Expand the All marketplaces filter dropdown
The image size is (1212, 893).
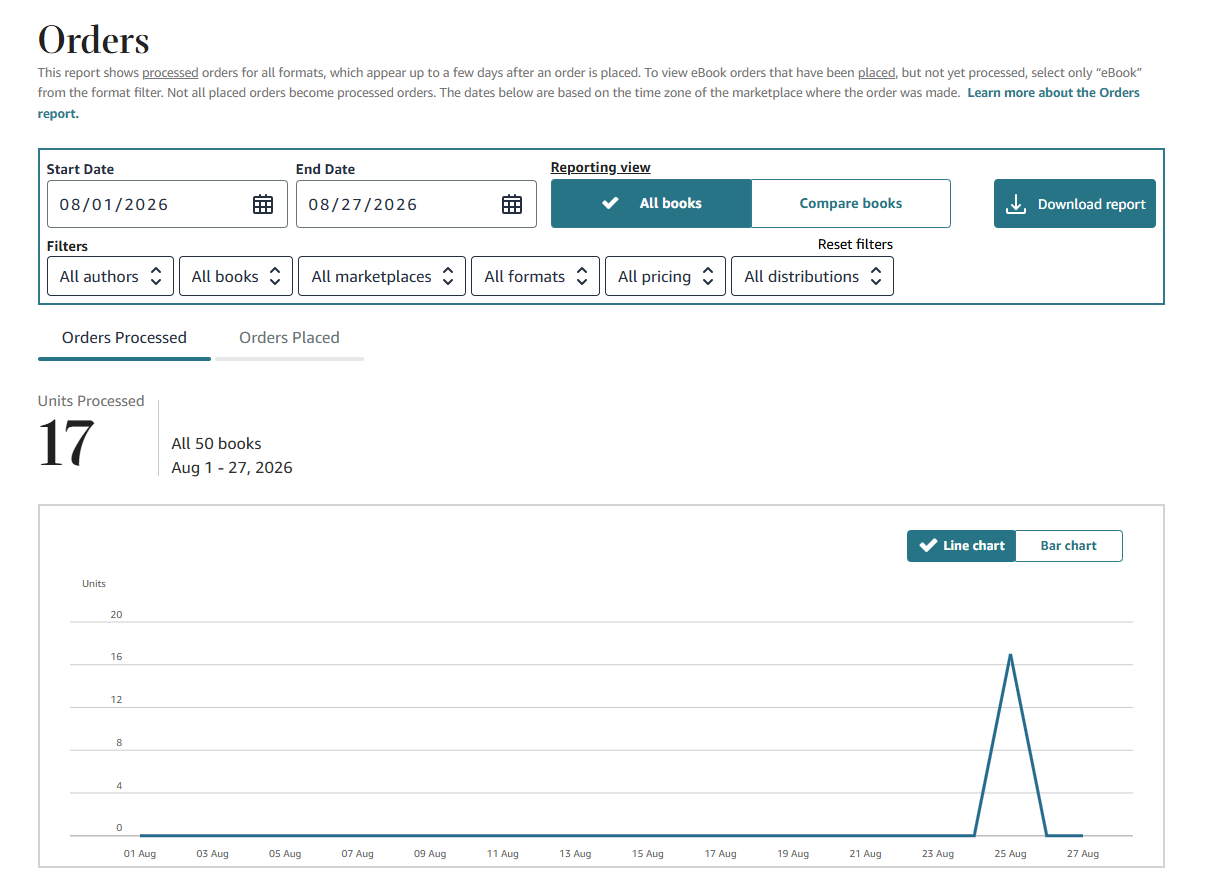382,277
